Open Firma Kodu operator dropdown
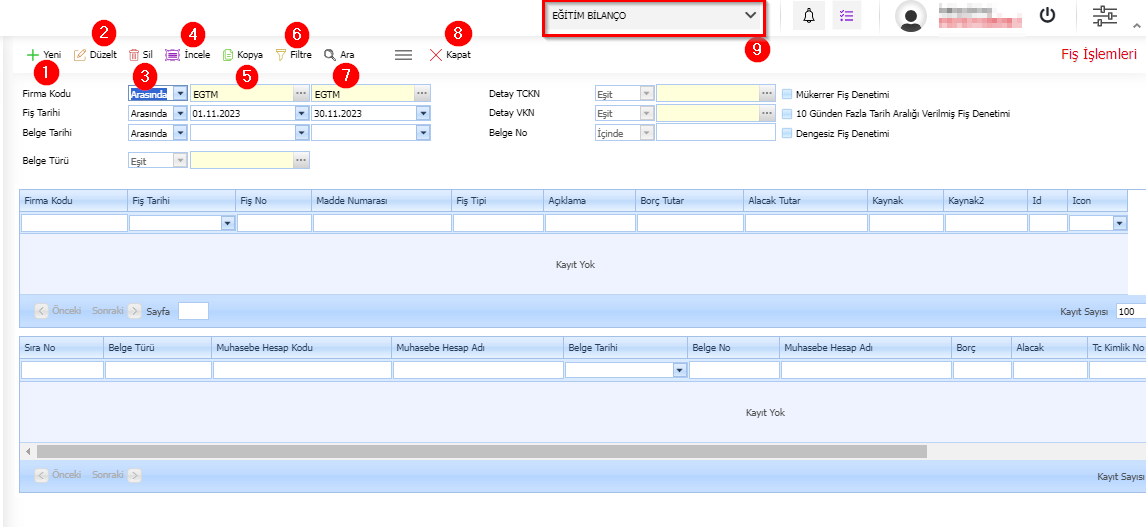 180,94
